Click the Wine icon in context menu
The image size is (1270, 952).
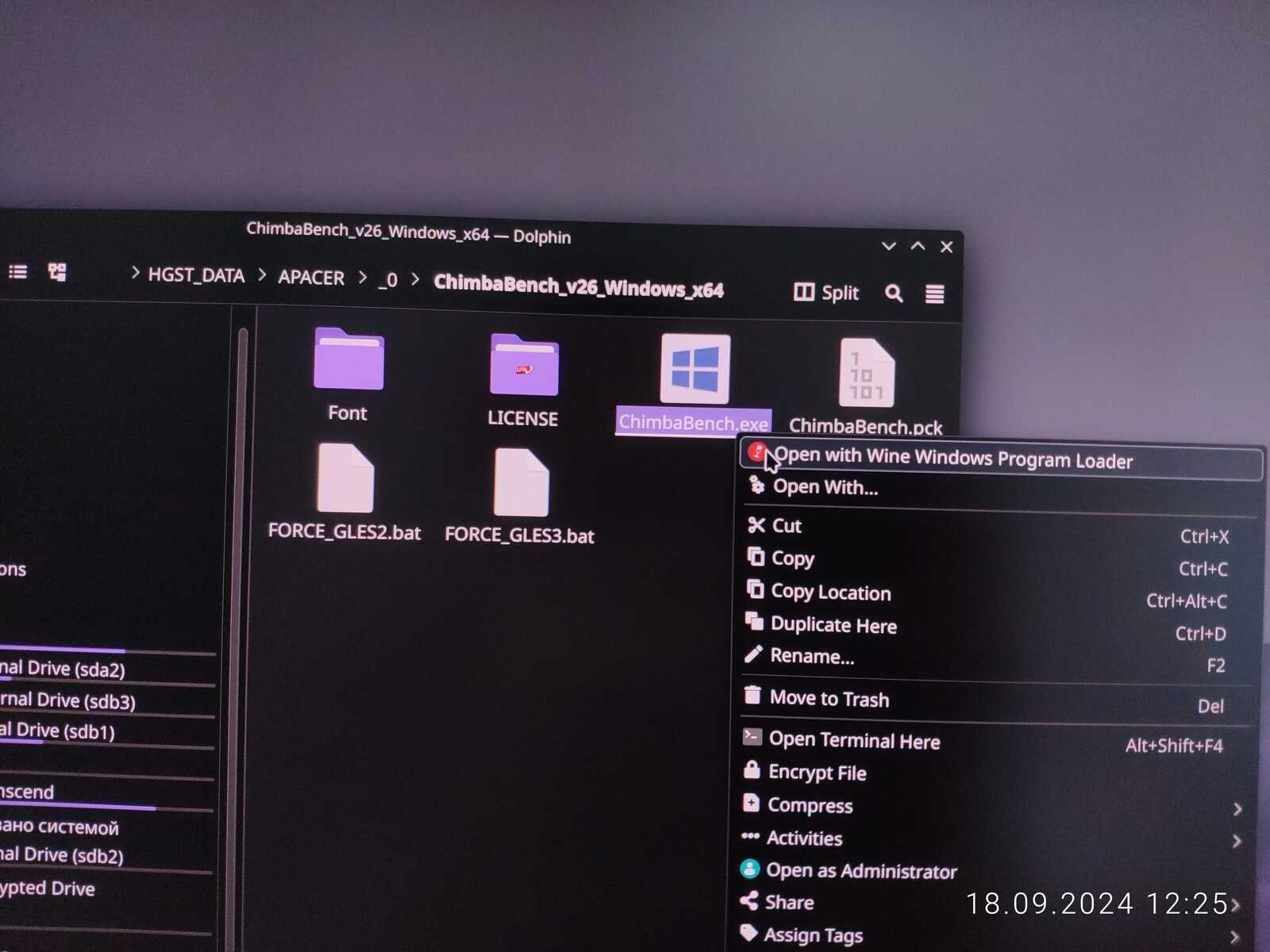click(756, 452)
